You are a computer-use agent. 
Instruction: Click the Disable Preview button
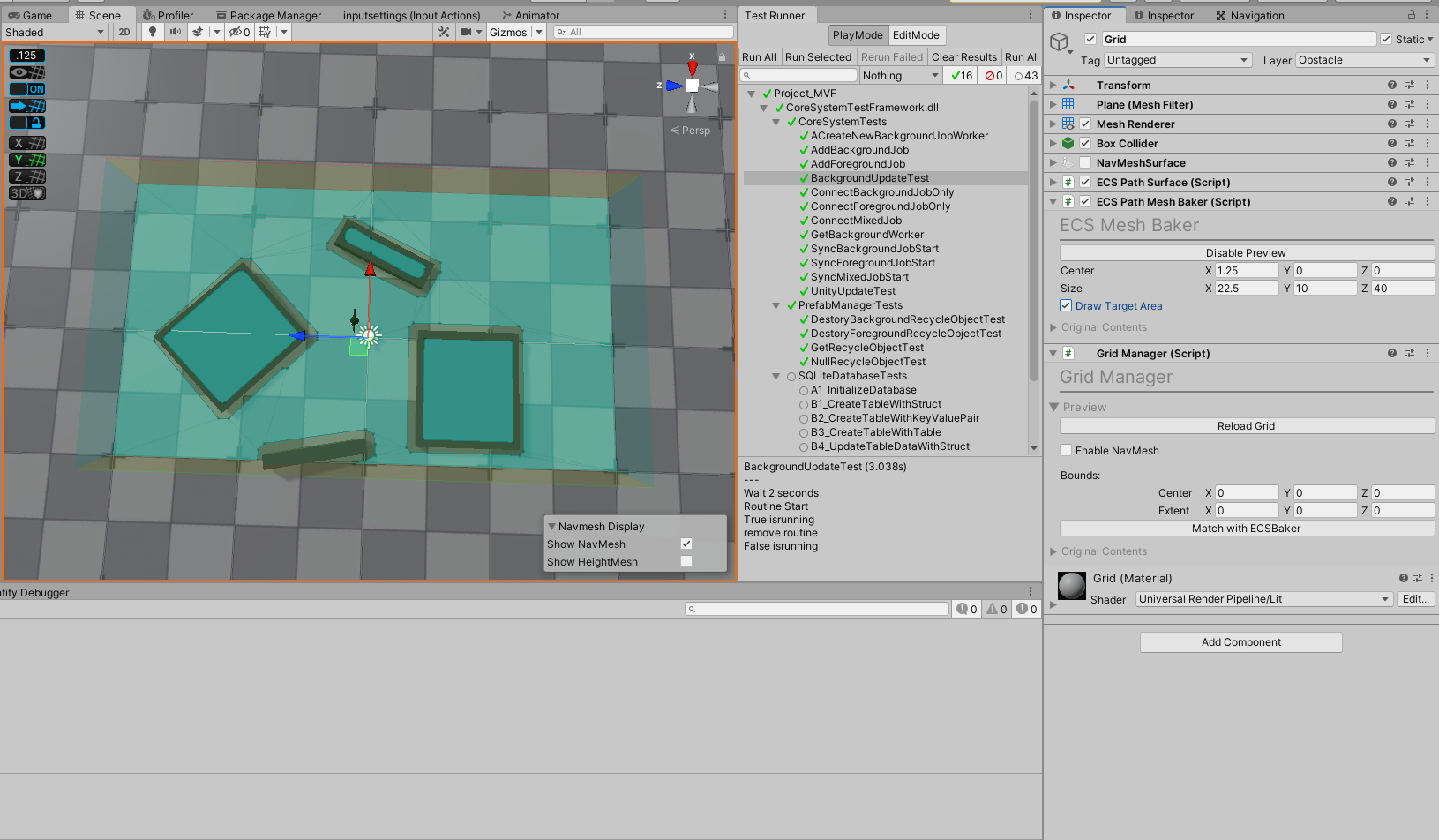[1246, 253]
